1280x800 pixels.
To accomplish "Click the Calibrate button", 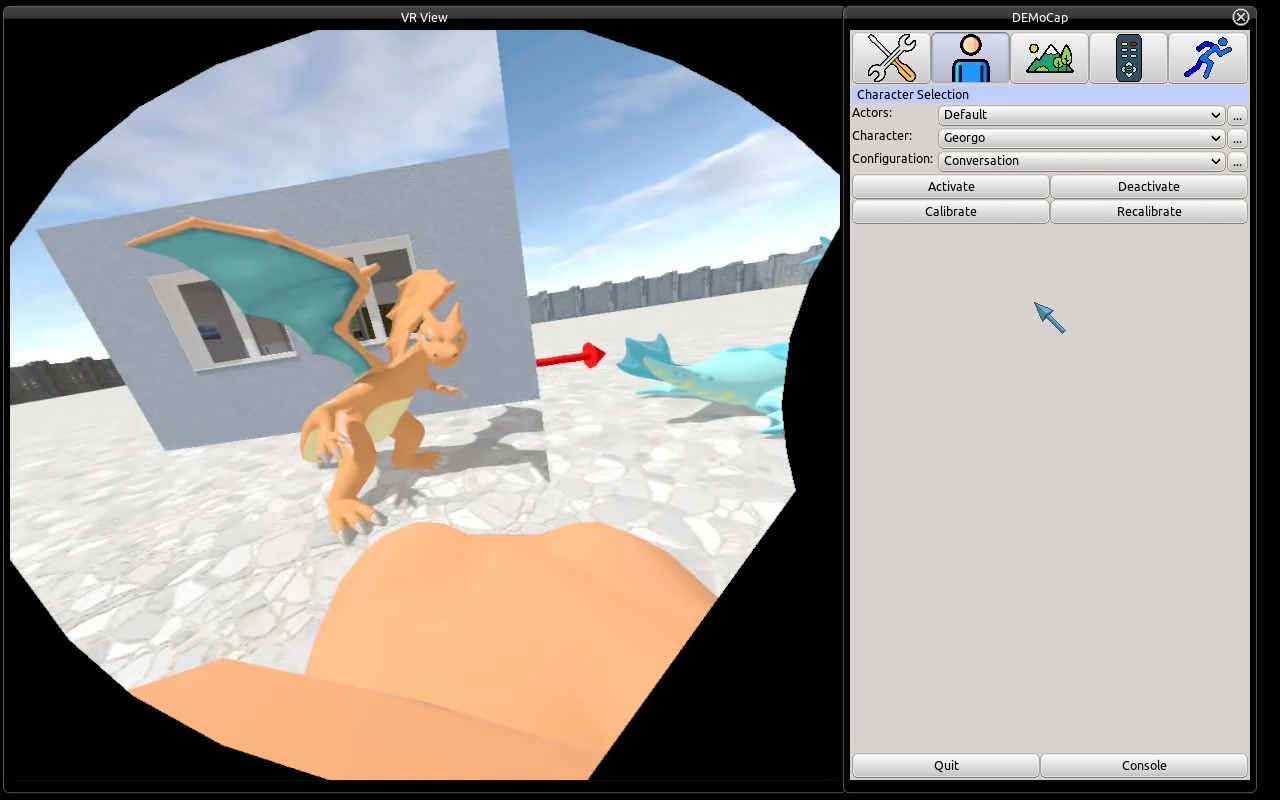I will pos(951,212).
